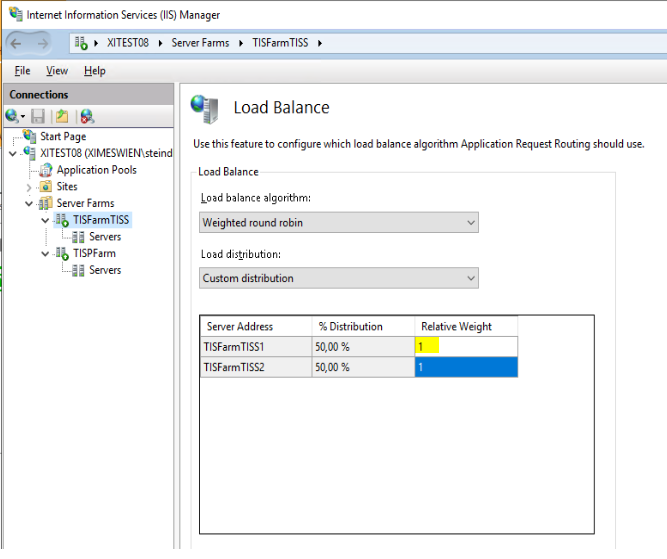The width and height of the screenshot is (667, 559).
Task: Click the Disconnect icon in Connections toolbar
Action: click(87, 116)
